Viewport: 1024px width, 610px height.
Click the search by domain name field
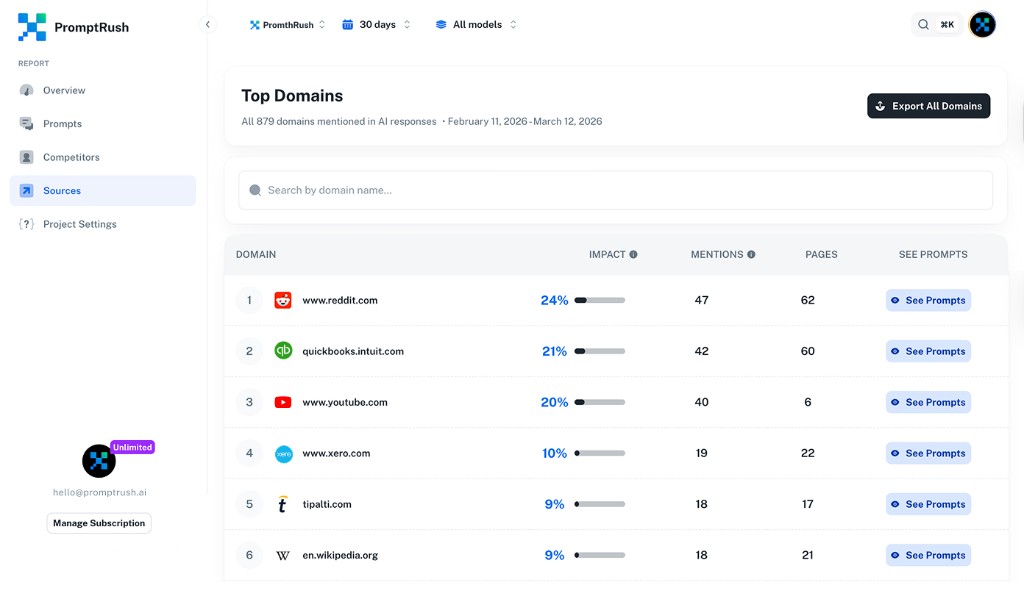pyautogui.click(x=615, y=190)
